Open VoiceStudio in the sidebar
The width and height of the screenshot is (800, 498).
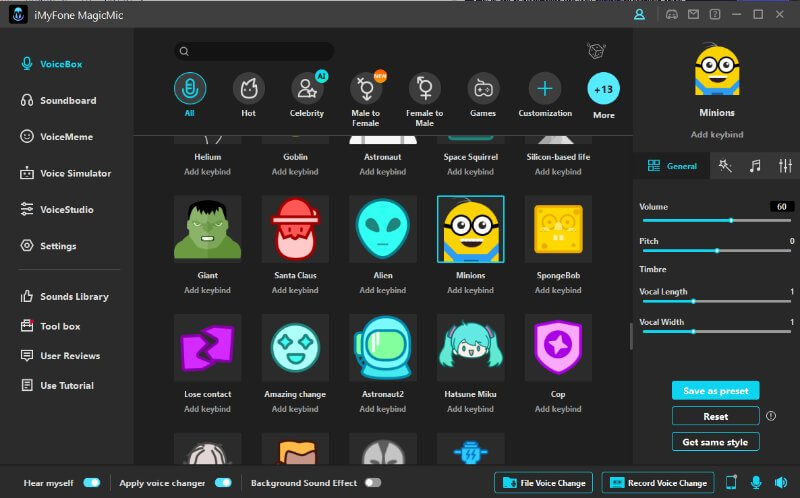tap(57, 209)
